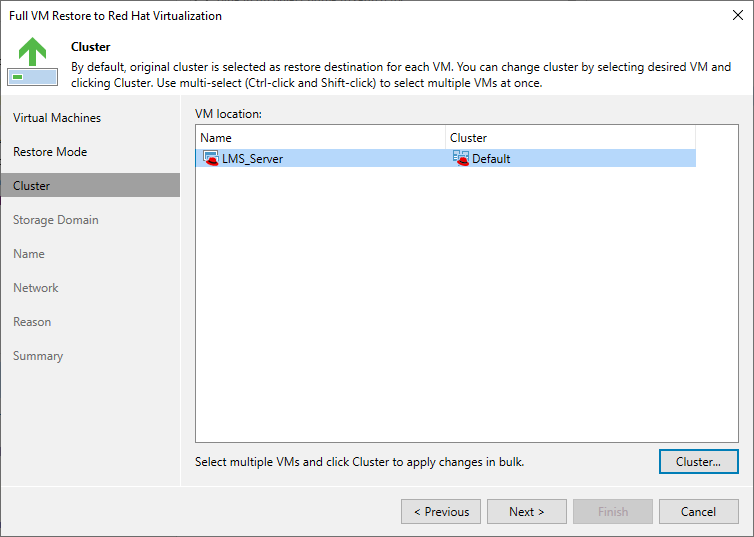Switch to the Restore Mode step
The height and width of the screenshot is (537, 754).
point(50,152)
